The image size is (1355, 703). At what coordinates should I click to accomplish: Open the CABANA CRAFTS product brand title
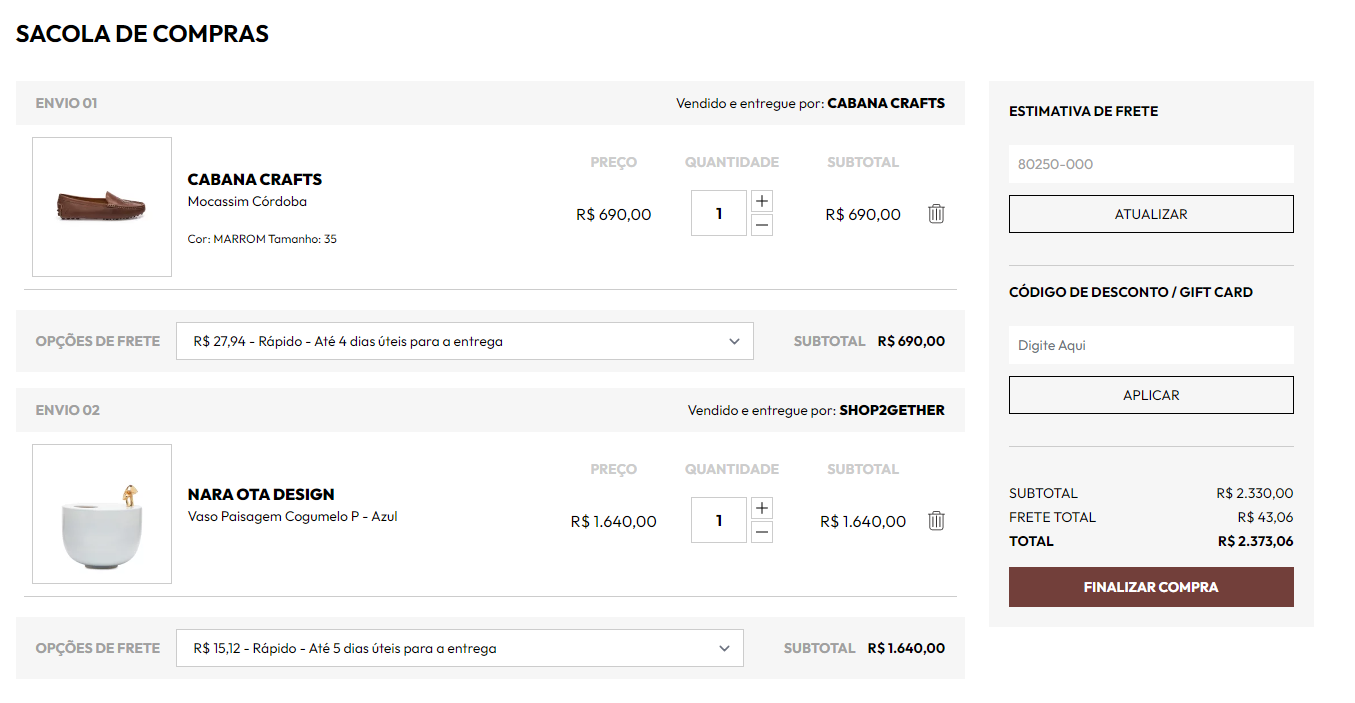(x=255, y=180)
